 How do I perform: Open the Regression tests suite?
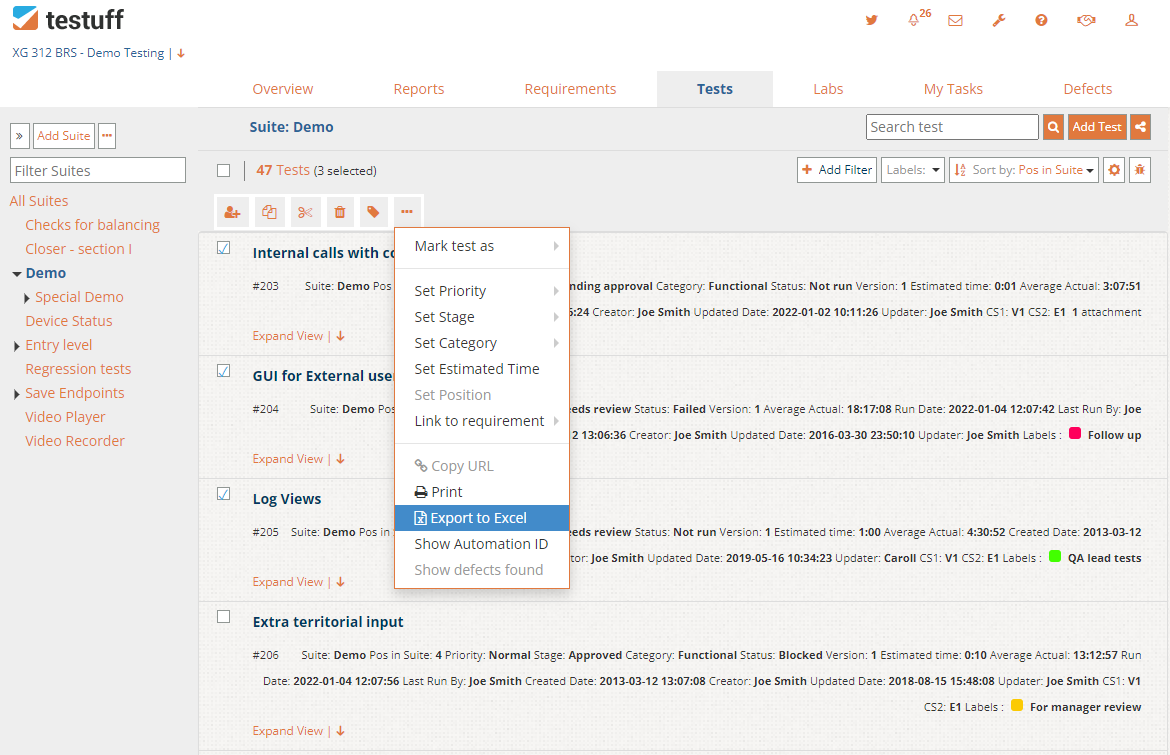78,369
